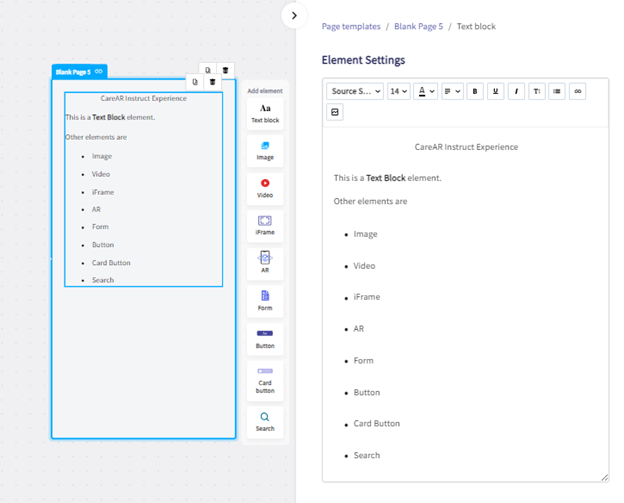
Task: Click the 'AR' bullet in editor
Action: [x=359, y=329]
